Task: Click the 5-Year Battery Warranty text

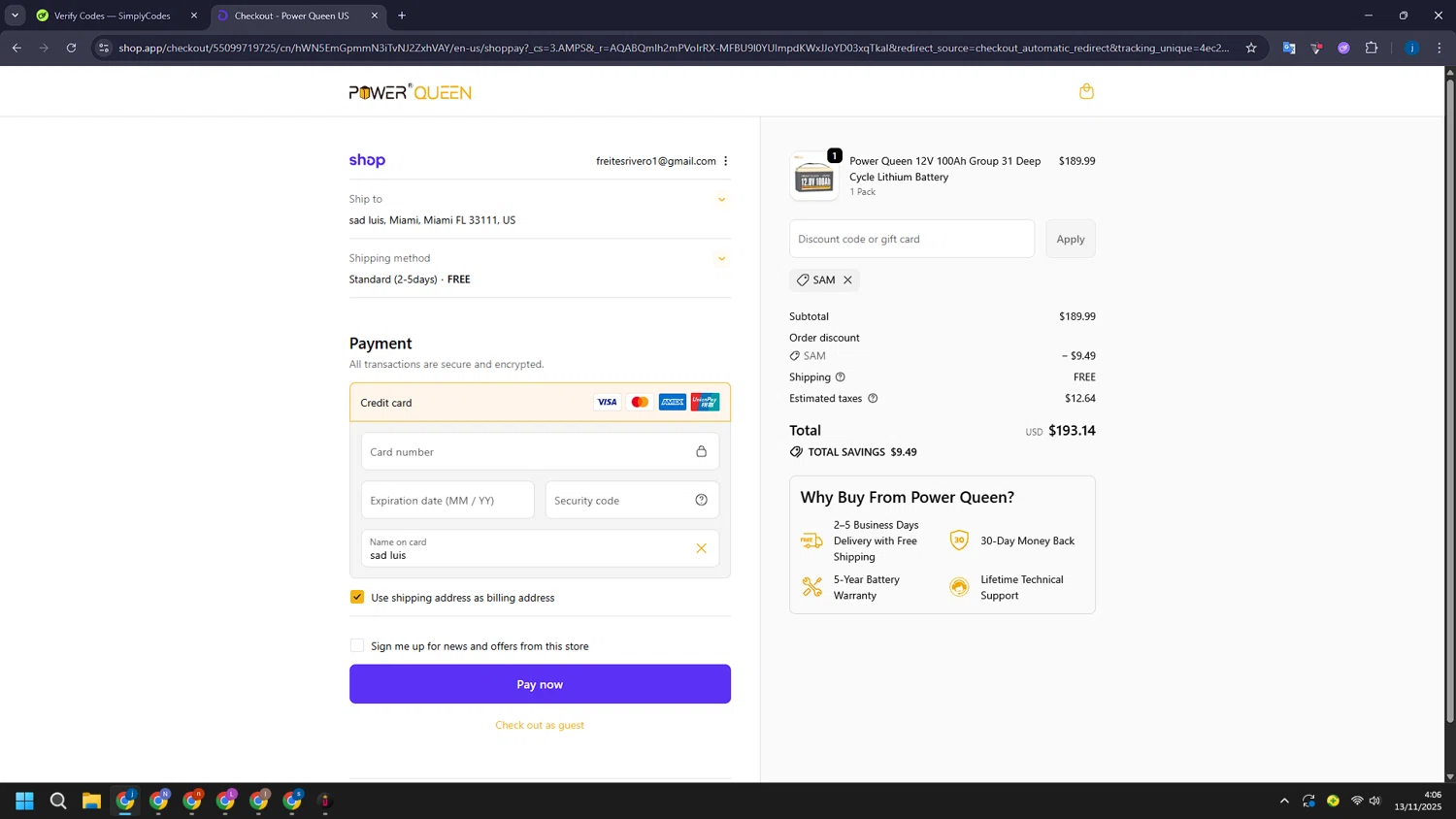Action: coord(867,587)
